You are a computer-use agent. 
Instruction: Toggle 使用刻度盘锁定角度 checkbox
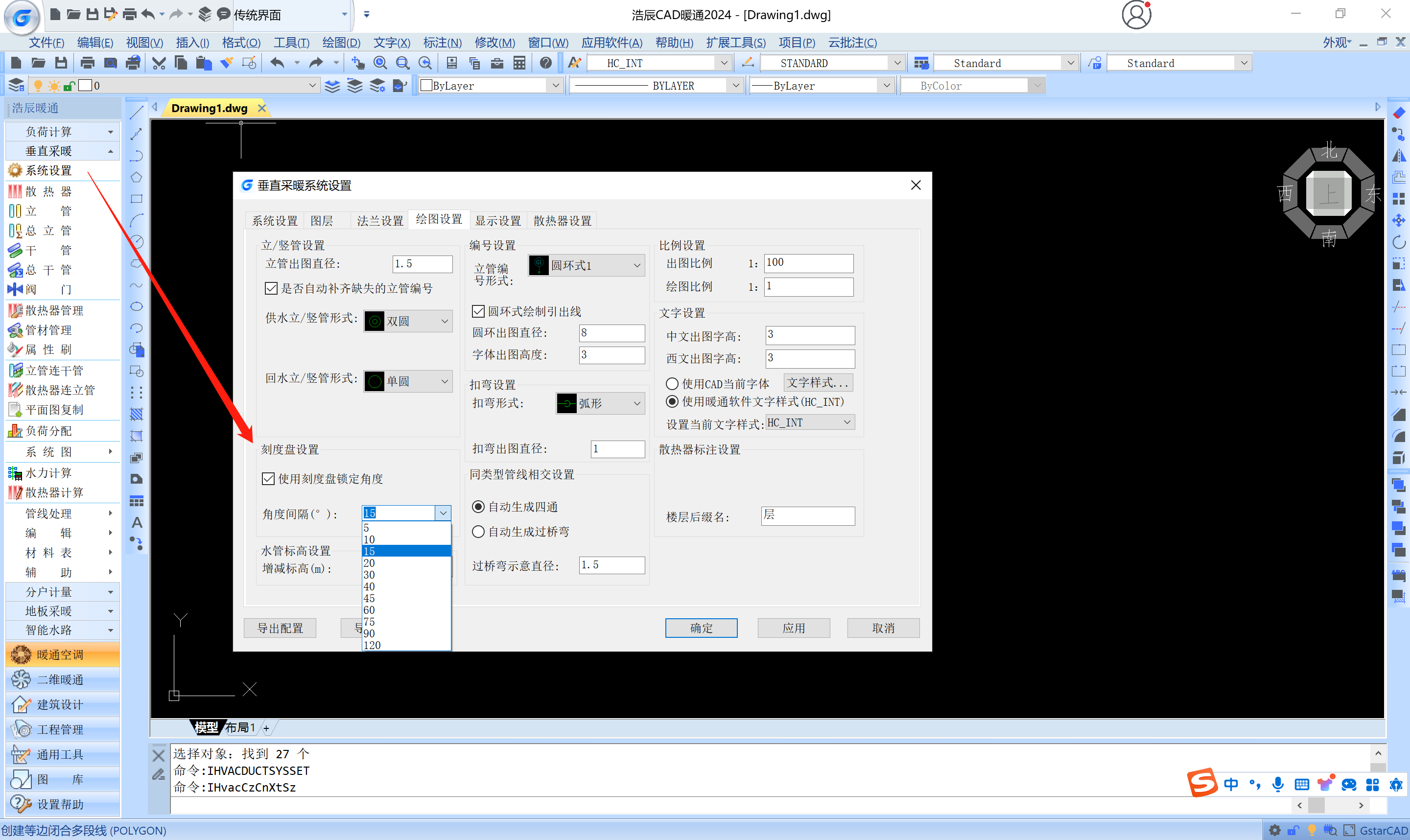269,479
